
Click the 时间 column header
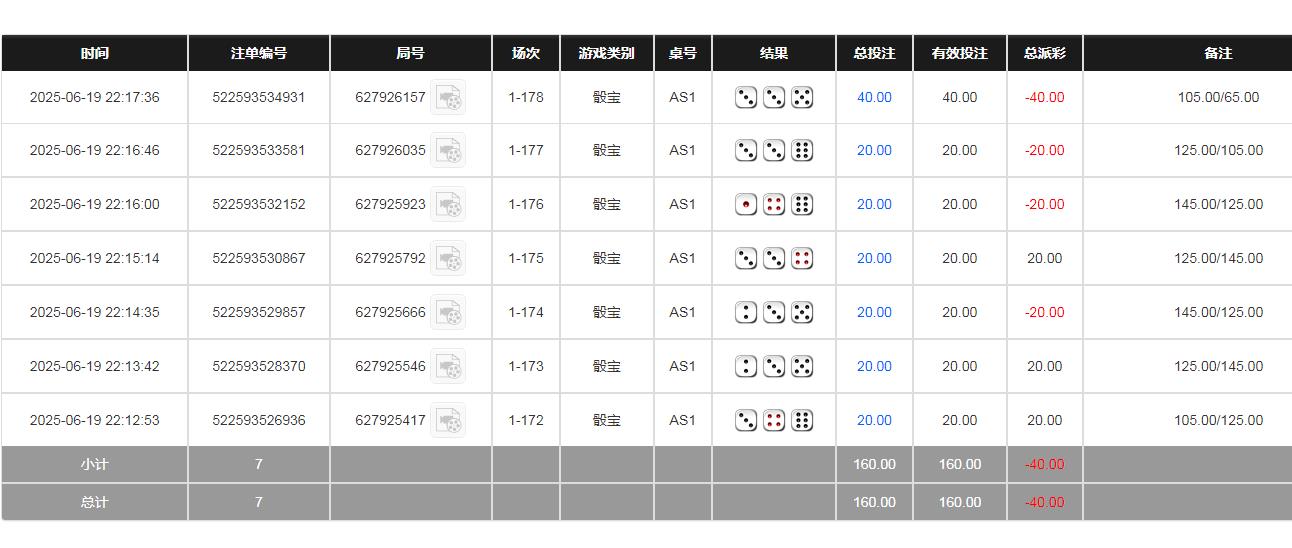[x=95, y=54]
